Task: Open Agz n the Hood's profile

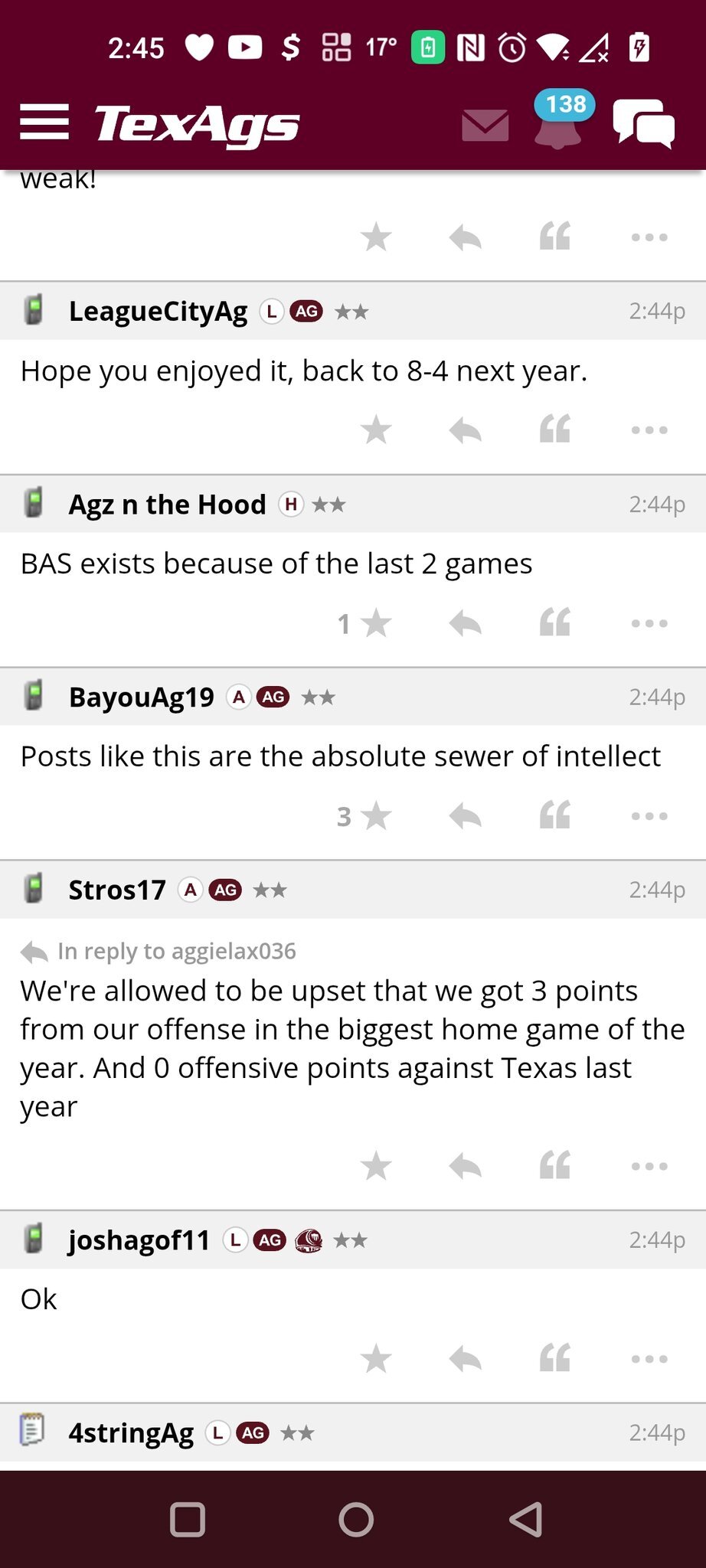Action: [167, 505]
